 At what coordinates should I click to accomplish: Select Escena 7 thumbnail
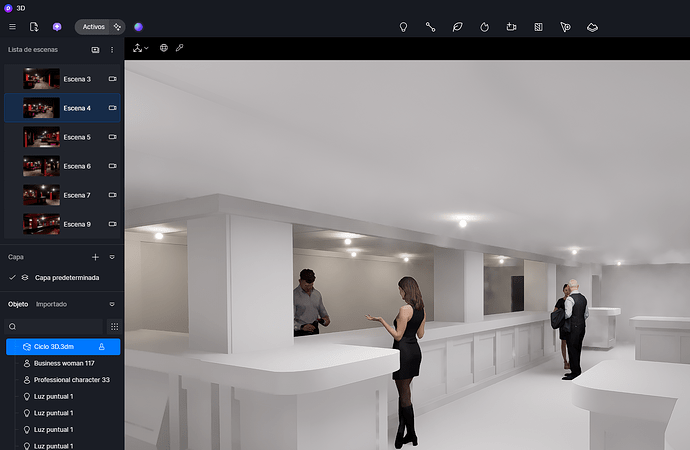point(41,195)
